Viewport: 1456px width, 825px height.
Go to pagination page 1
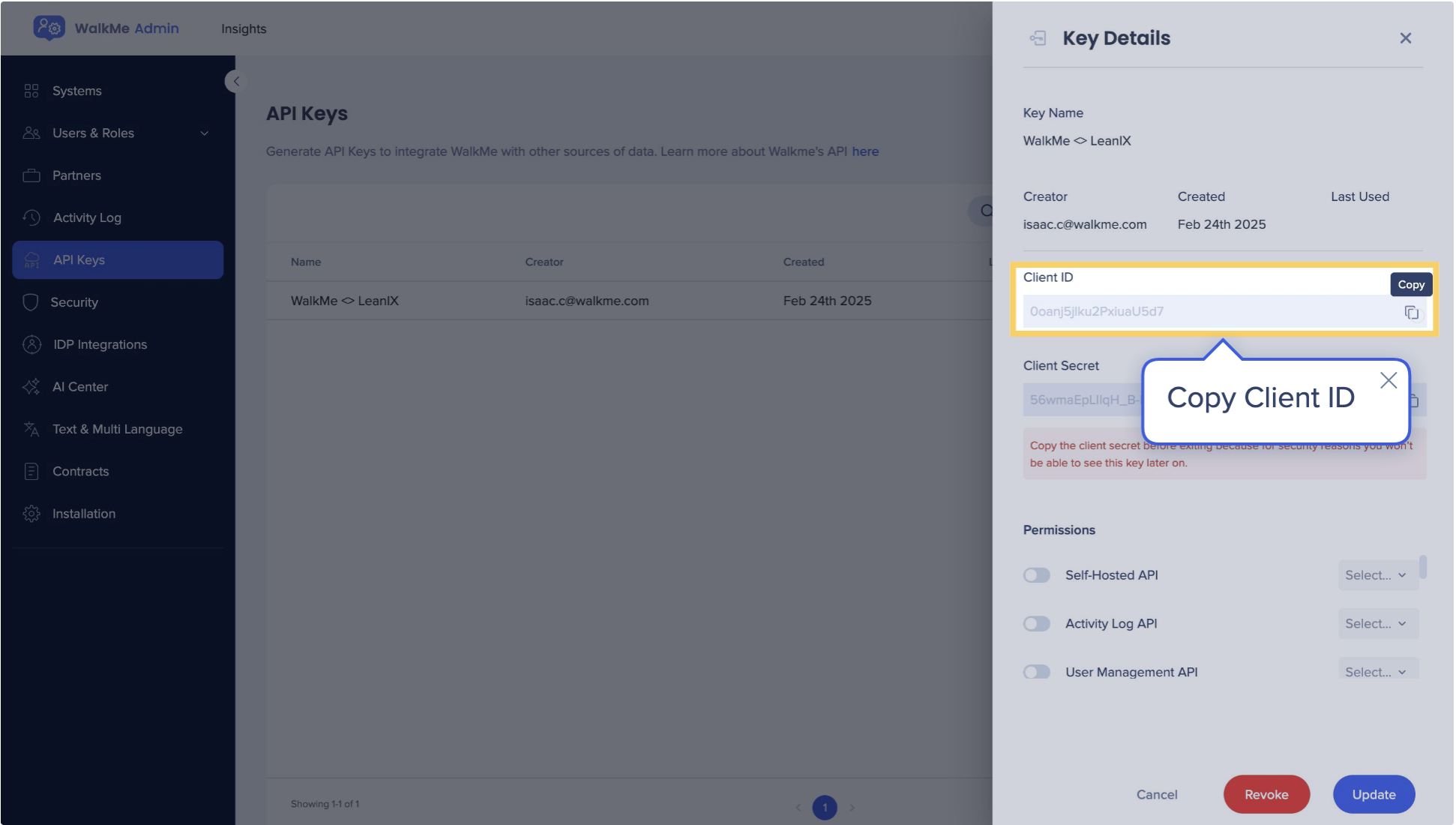coord(825,807)
